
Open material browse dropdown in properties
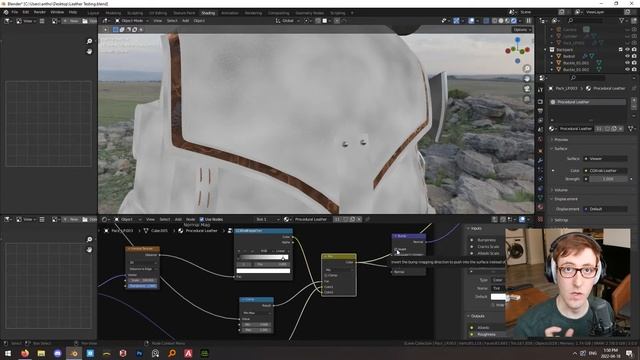pyautogui.click(x=553, y=129)
